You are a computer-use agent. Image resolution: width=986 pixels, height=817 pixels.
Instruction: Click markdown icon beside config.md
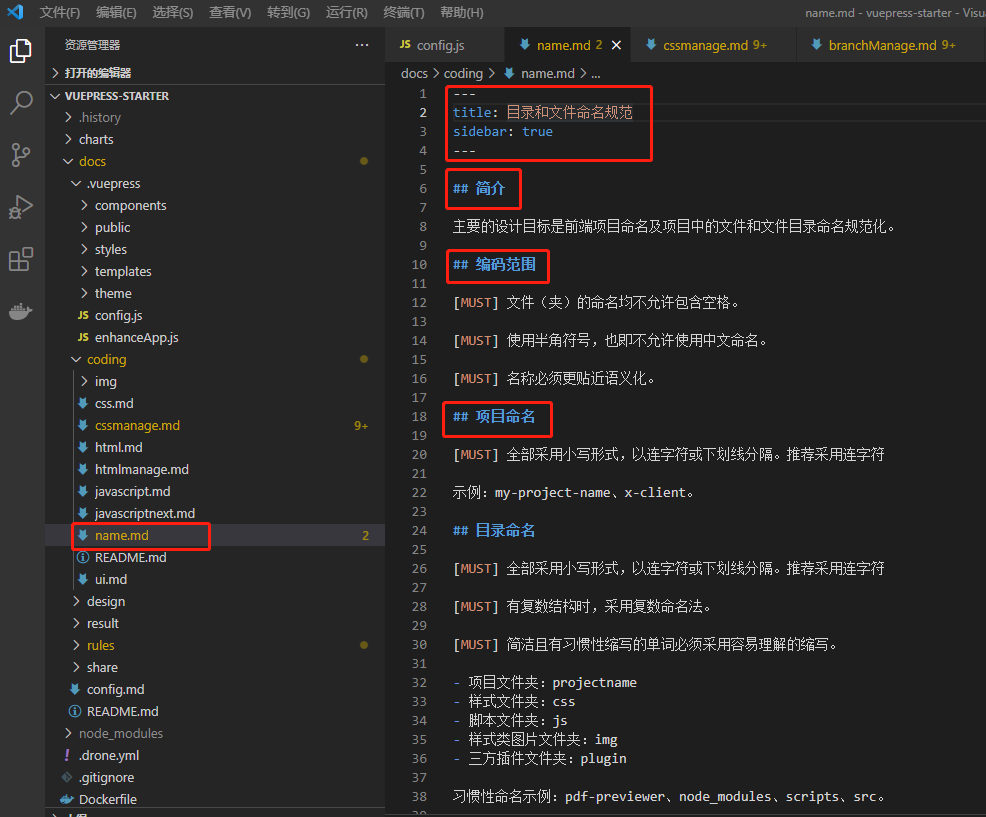click(75, 689)
